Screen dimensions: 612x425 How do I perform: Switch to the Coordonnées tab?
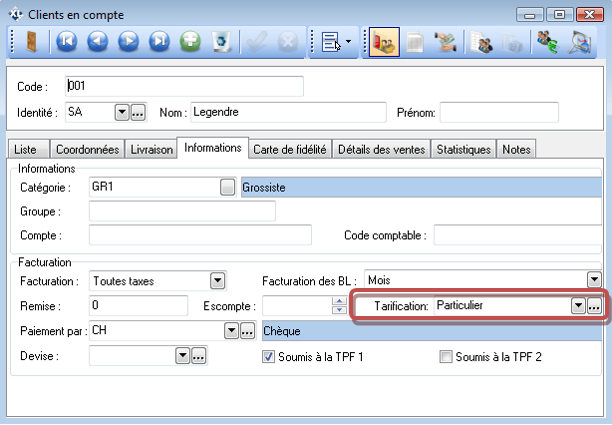[x=87, y=149]
